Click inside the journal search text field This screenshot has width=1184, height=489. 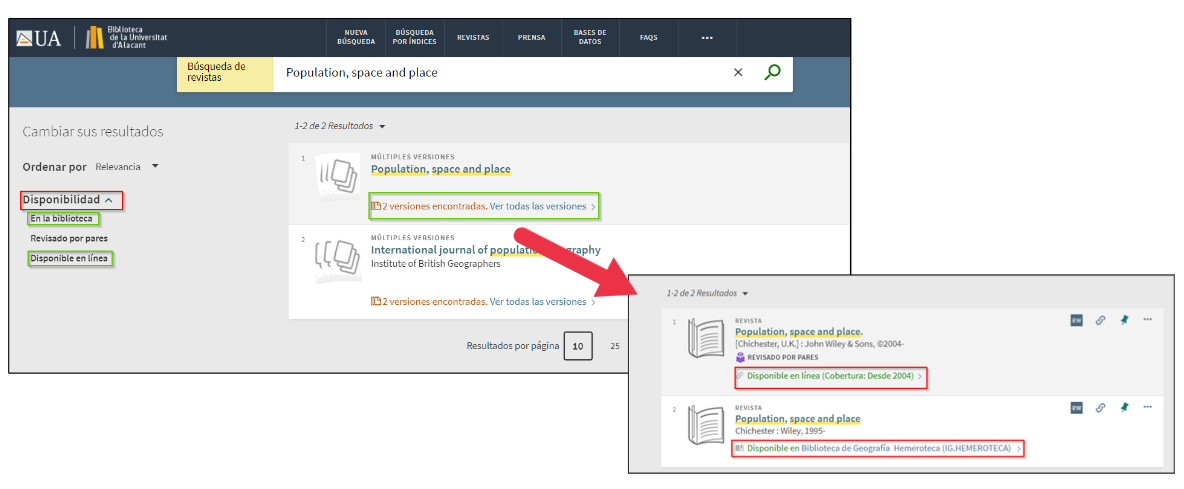click(500, 73)
